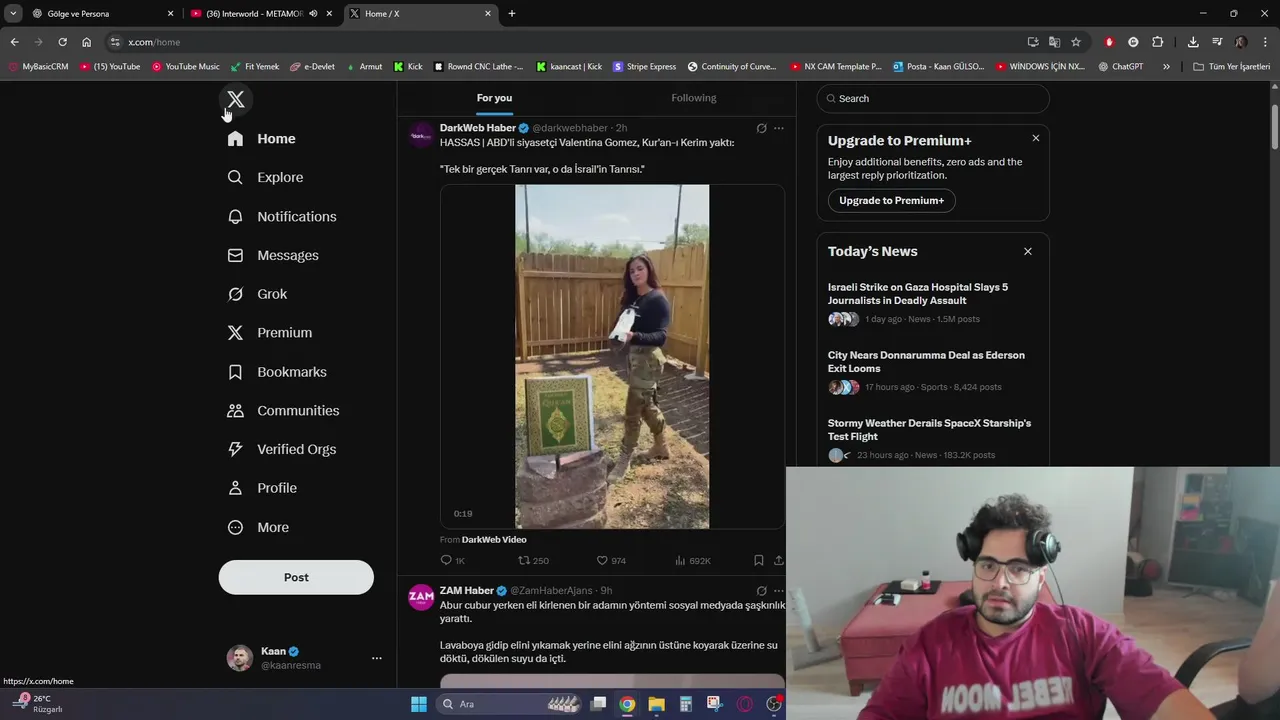Reload the current page
Screen dimensions: 1280x720
tap(62, 42)
